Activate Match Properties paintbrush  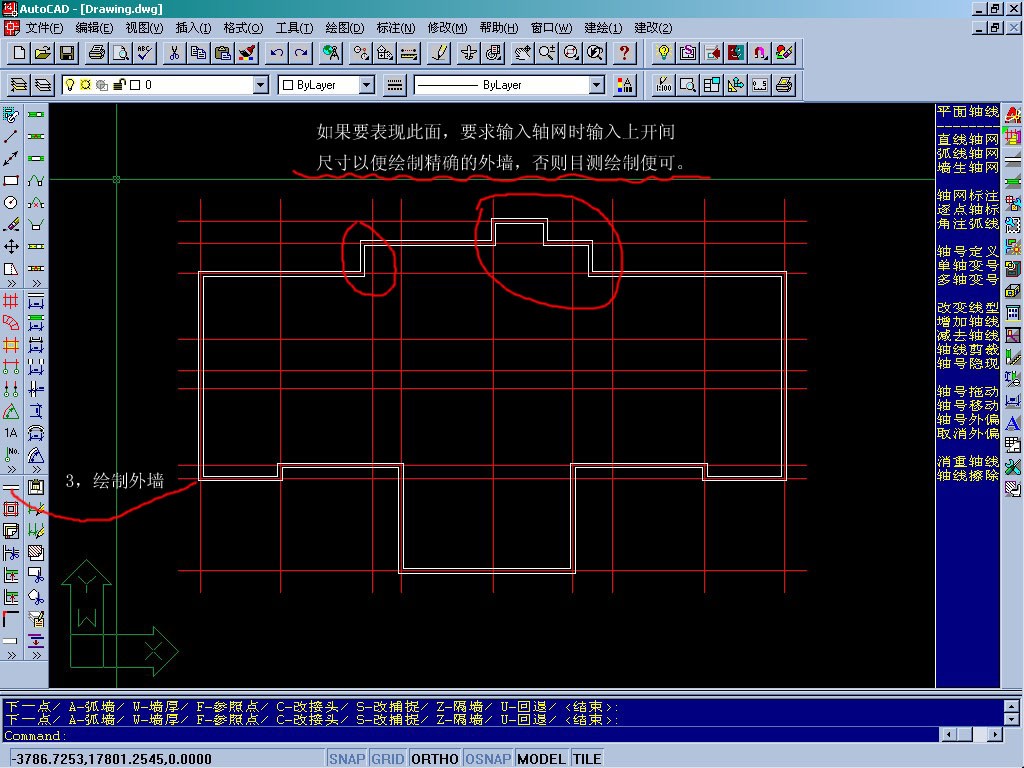tap(248, 53)
